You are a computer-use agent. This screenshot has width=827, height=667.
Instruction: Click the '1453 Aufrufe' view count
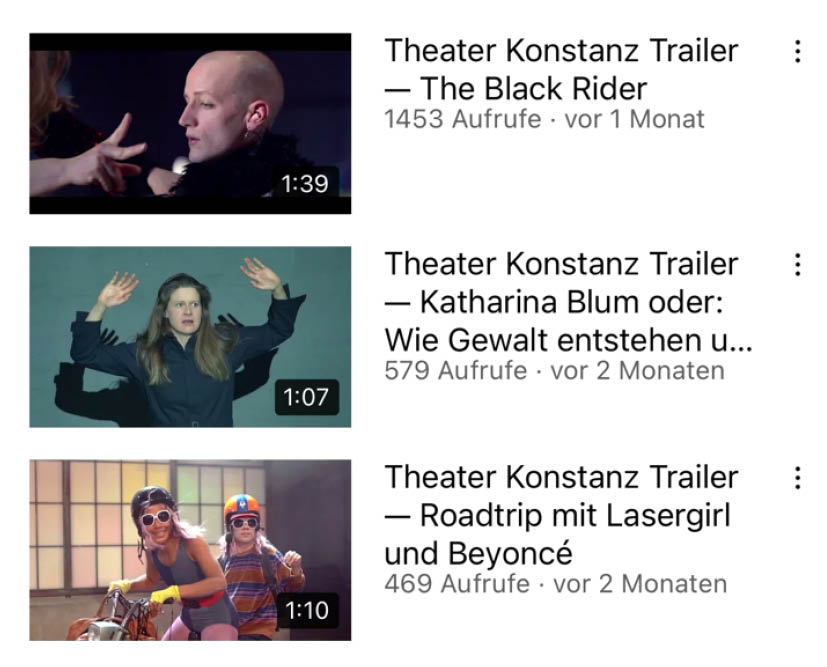click(463, 119)
